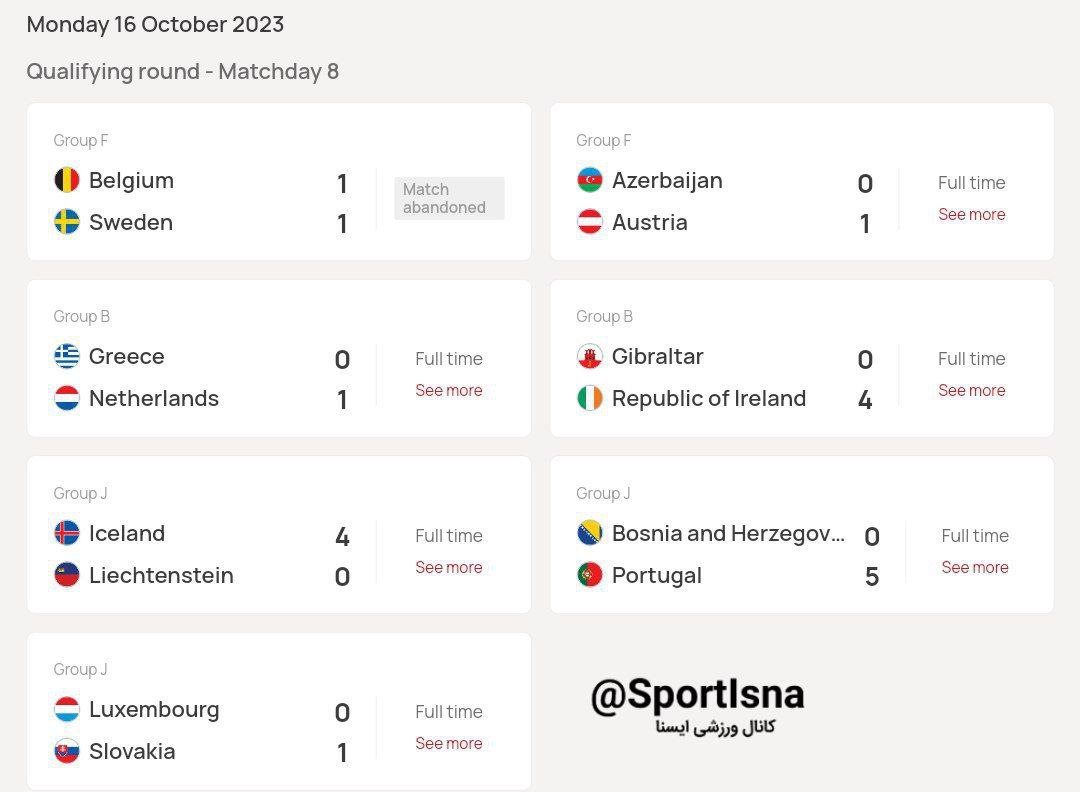Viewport: 1080px width, 792px height.
Task: Click the Greece flag icon
Action: pyautogui.click(x=67, y=356)
